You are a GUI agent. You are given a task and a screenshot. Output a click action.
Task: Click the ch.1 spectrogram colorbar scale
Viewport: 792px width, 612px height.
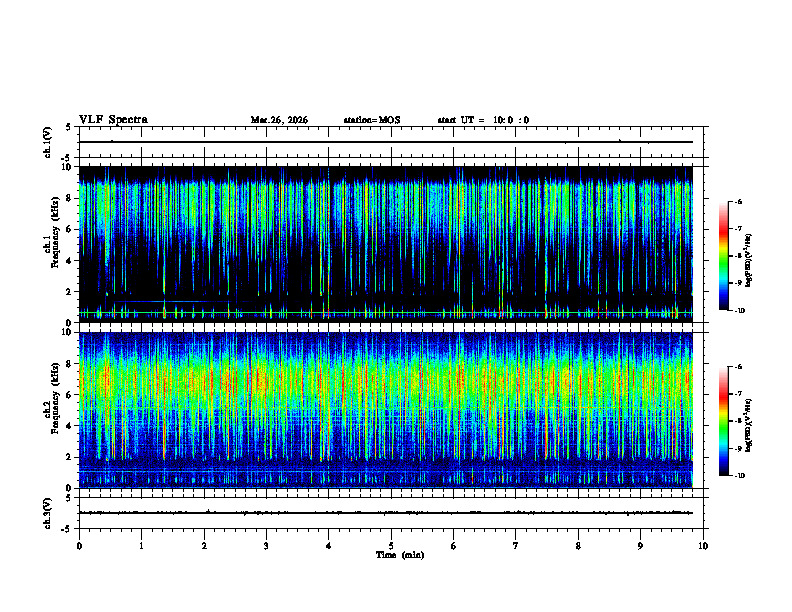point(723,256)
